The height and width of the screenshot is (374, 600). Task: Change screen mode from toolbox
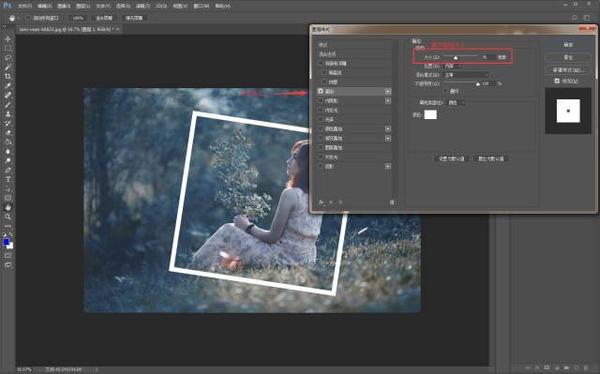pyautogui.click(x=8, y=265)
